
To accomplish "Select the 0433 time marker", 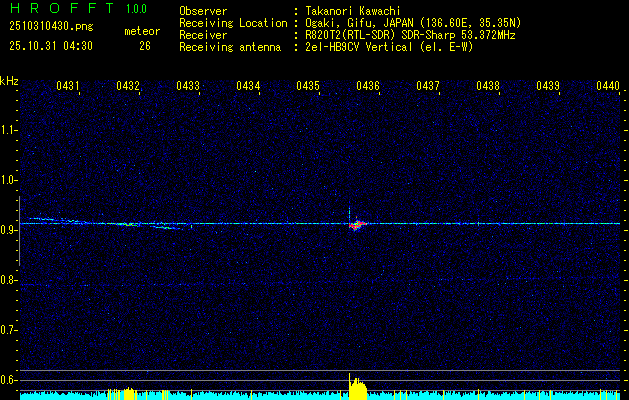I will (x=188, y=87).
